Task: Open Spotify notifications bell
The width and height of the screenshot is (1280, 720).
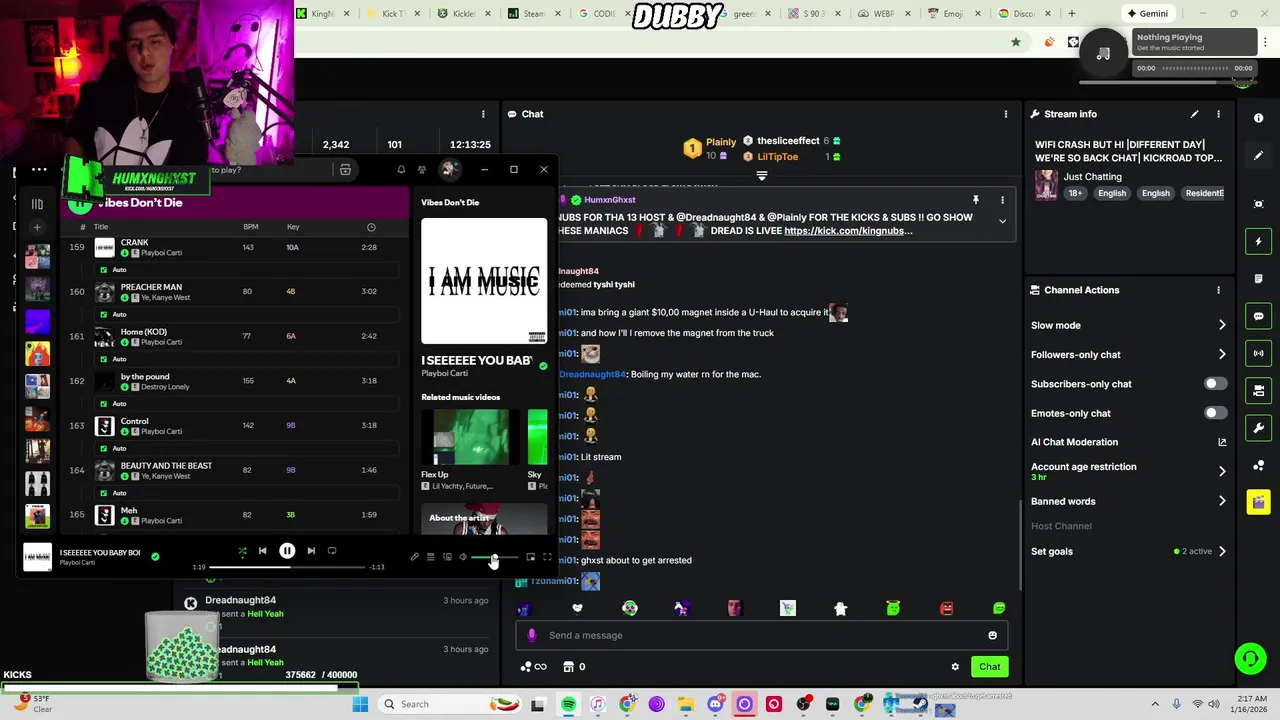Action: click(401, 170)
